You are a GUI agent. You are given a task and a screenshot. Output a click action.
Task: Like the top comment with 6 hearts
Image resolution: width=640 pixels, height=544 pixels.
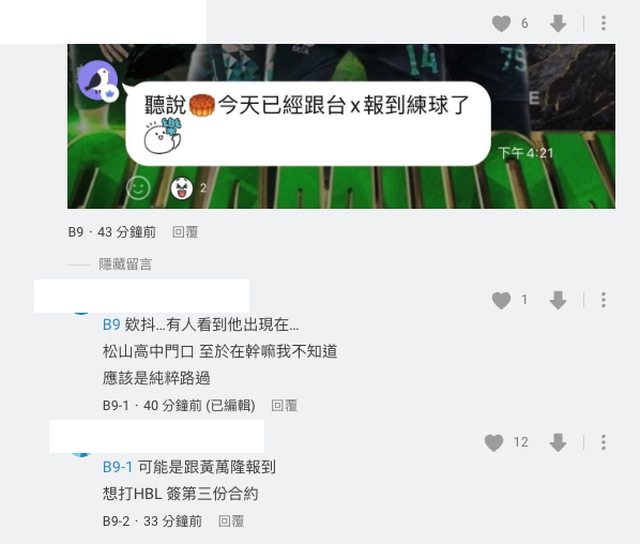click(x=501, y=23)
